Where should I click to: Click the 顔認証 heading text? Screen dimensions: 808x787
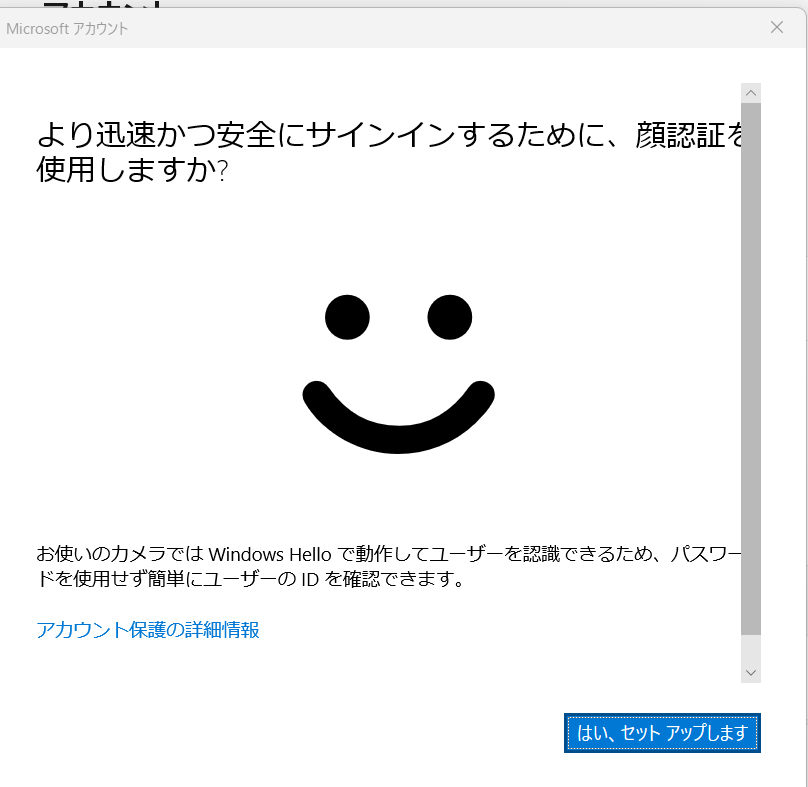point(680,133)
